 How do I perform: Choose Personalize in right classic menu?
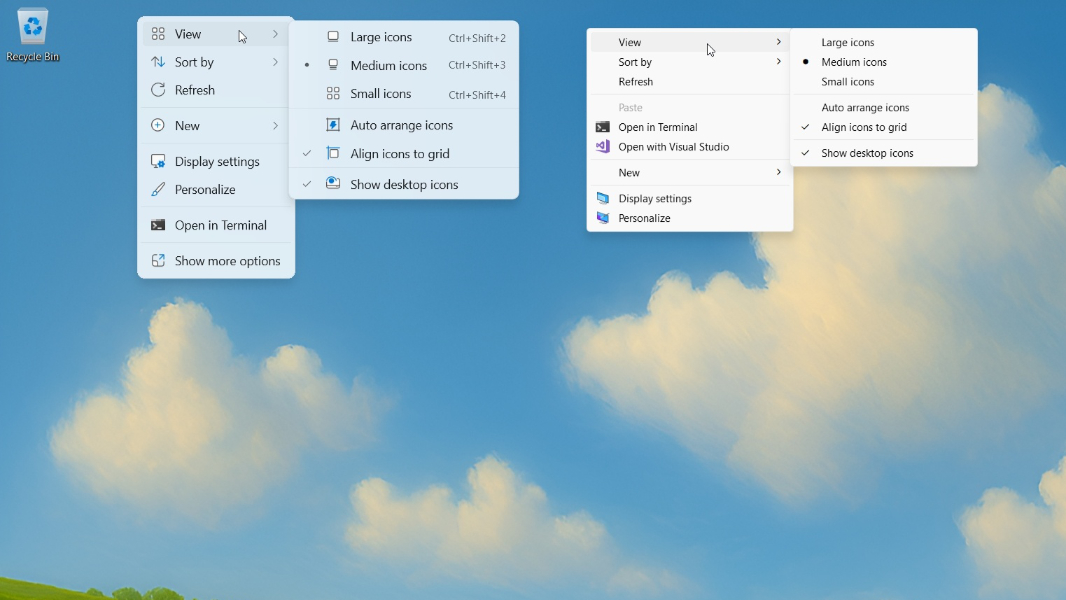point(689,218)
